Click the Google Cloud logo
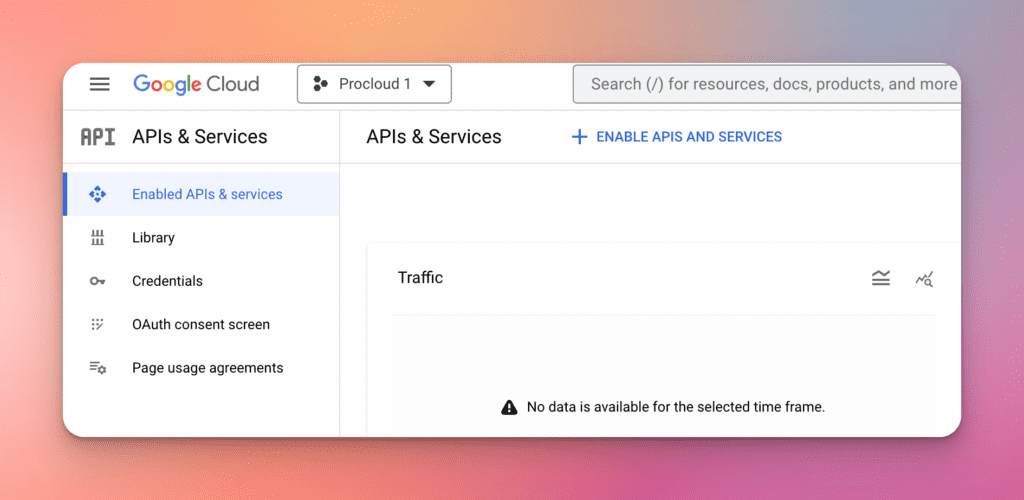The height and width of the screenshot is (500, 1024). click(x=196, y=84)
